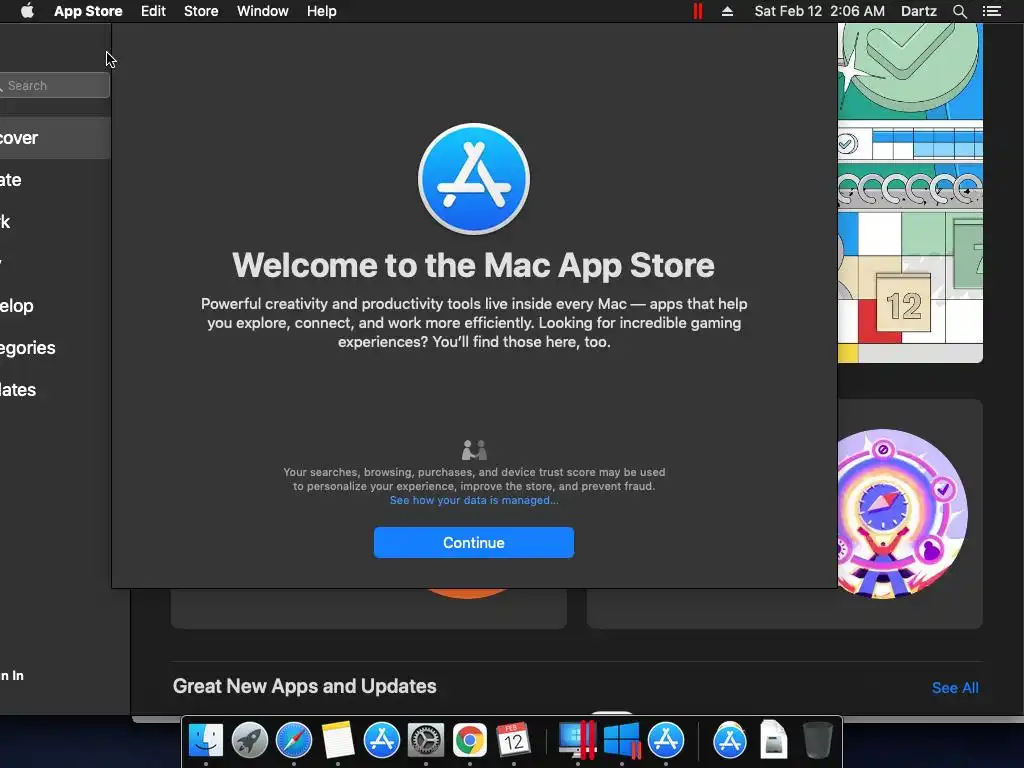Click See All beside Great New Apps and Updates
1024x768 pixels.
click(x=955, y=688)
